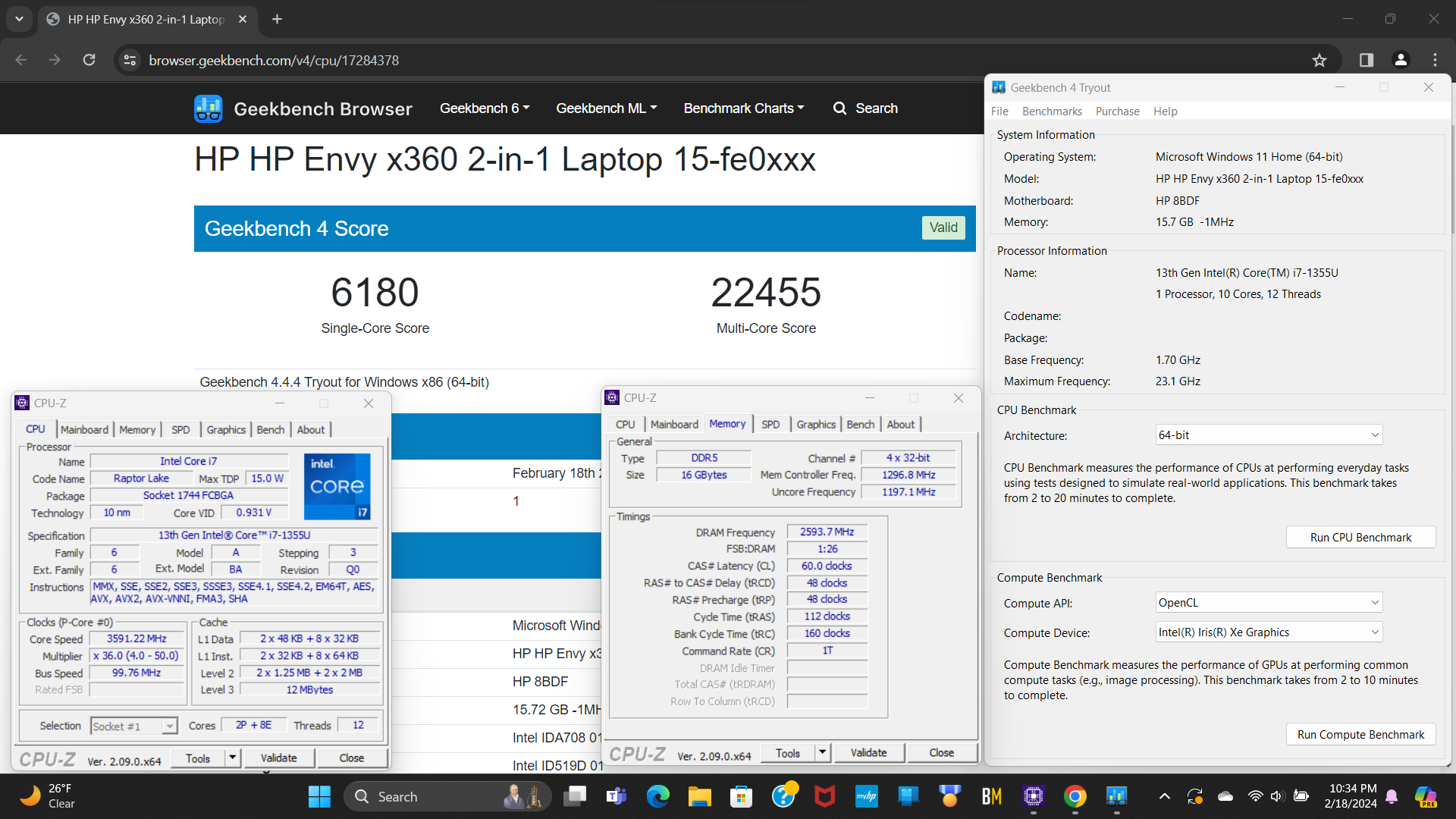Open the Compute API OpenCL dropdown
This screenshot has height=819, width=1456.
click(1269, 603)
